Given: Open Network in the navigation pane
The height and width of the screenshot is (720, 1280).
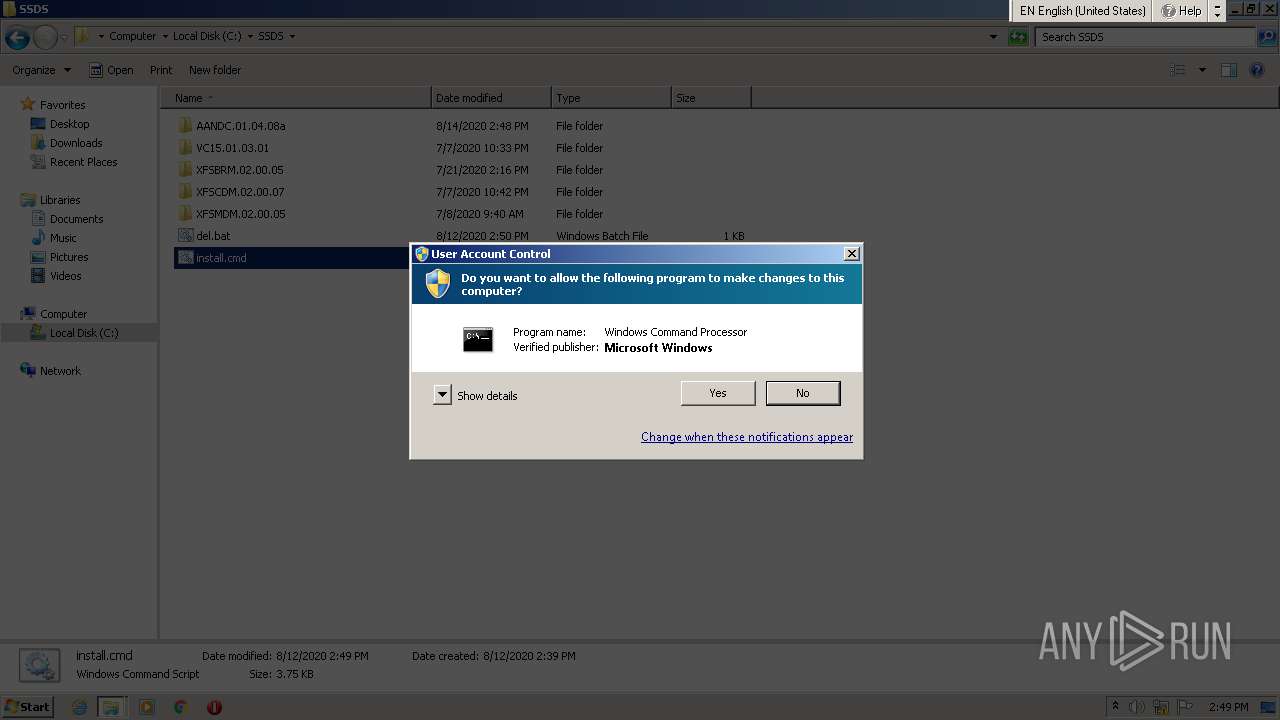Looking at the screenshot, I should point(60,371).
